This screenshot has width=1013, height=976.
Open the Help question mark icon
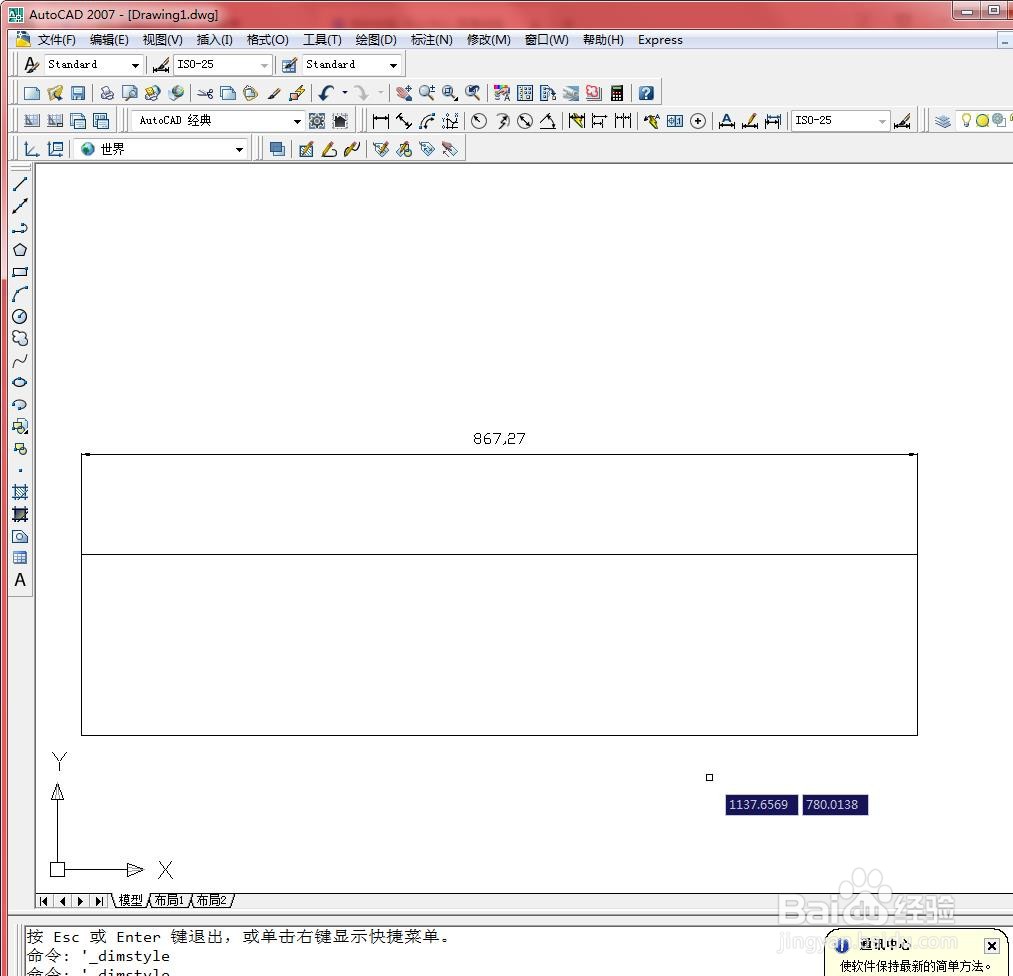[x=646, y=93]
